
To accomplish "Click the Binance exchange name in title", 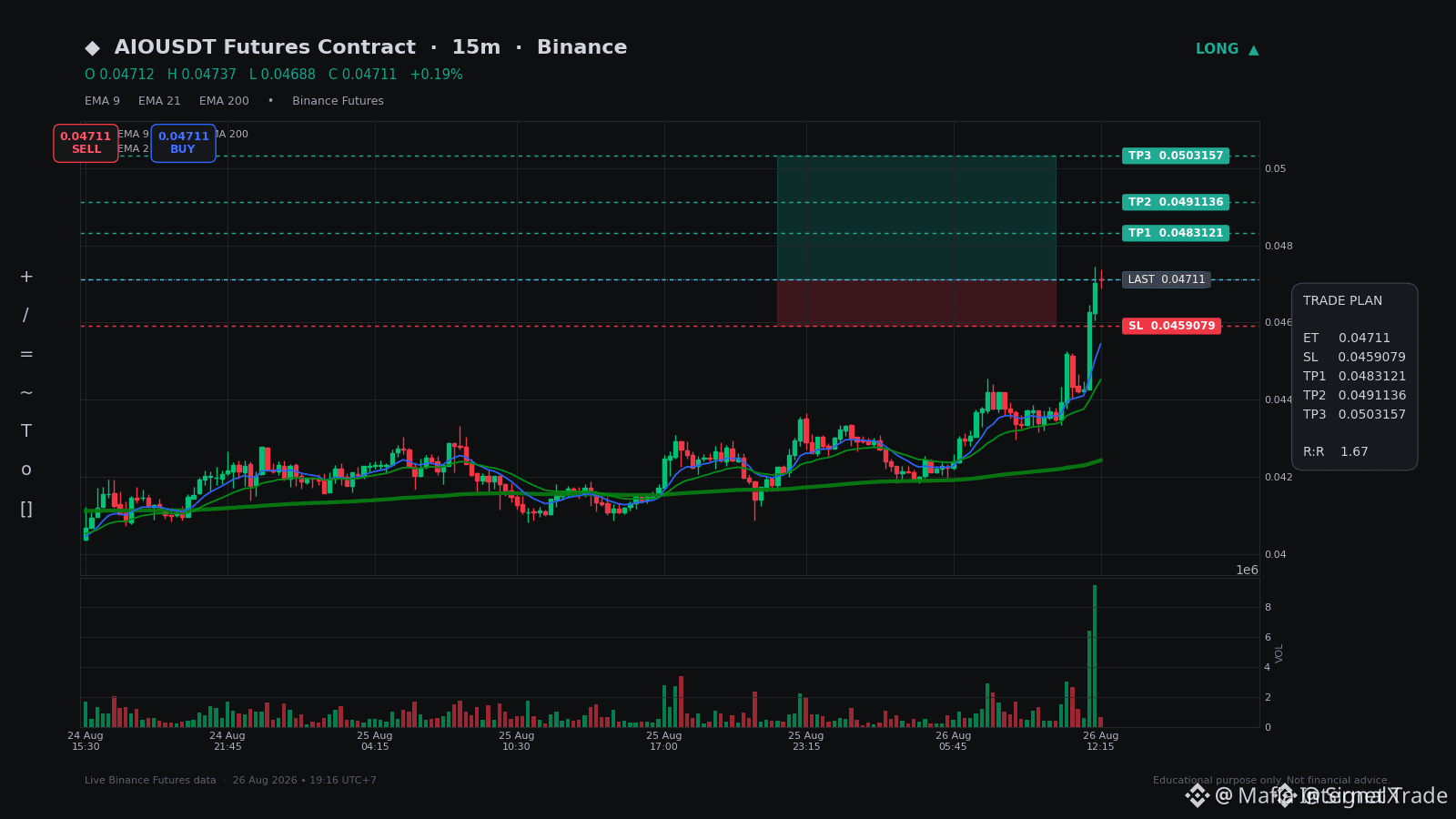I will [x=581, y=47].
